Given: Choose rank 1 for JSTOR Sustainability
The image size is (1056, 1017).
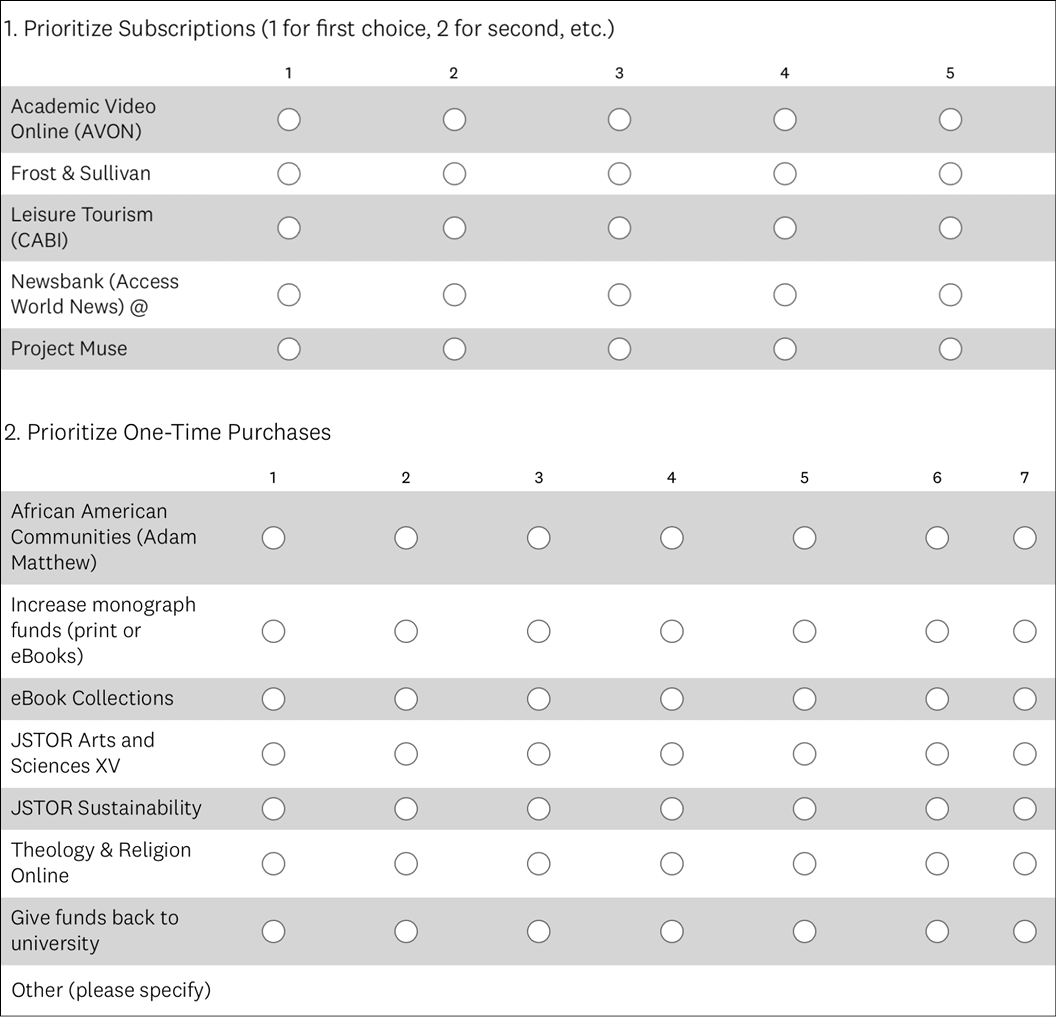Looking at the screenshot, I should coord(273,808).
